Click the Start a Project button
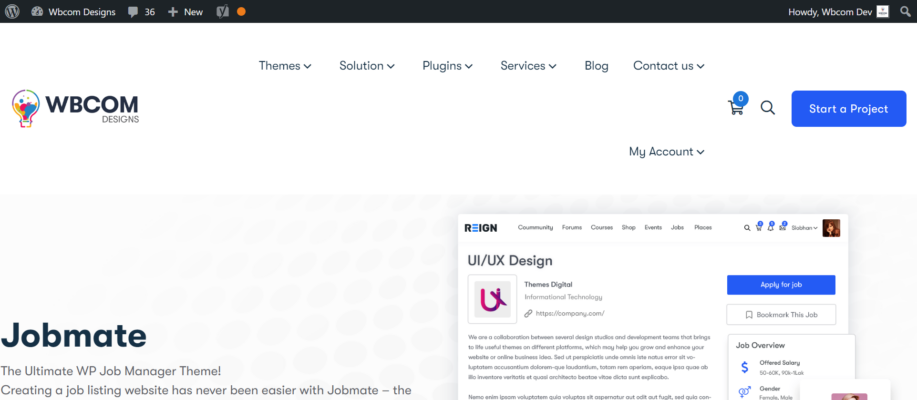 (849, 109)
